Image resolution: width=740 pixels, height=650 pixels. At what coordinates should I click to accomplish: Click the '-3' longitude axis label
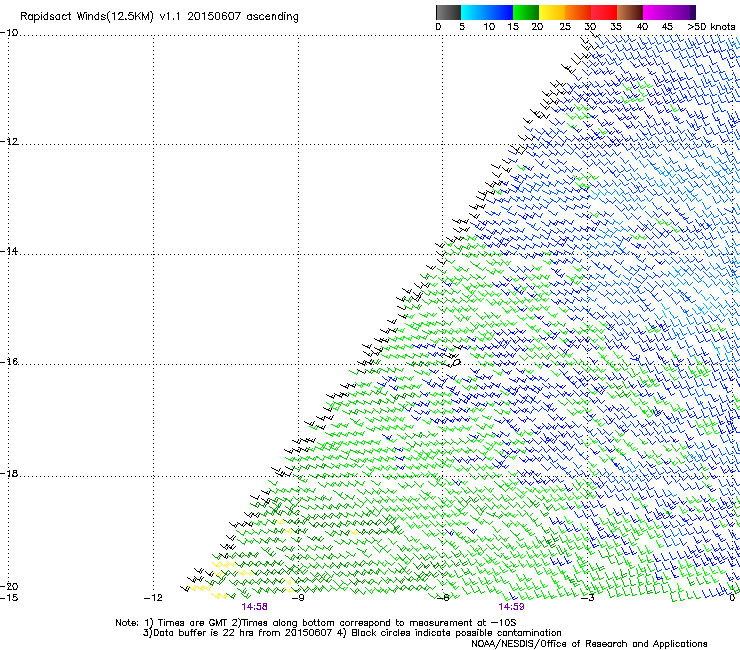[x=588, y=598]
